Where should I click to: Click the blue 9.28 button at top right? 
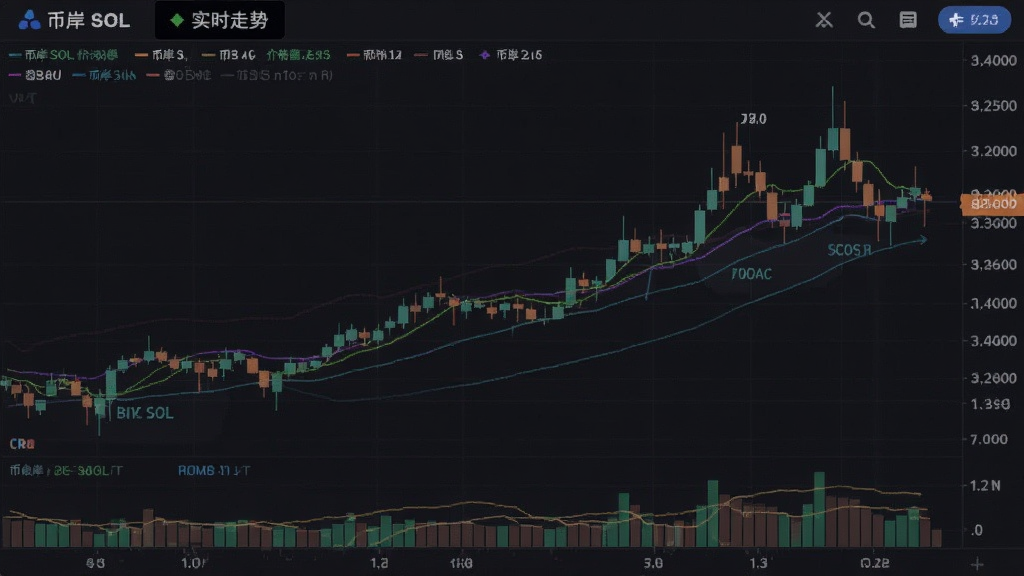coord(974,20)
